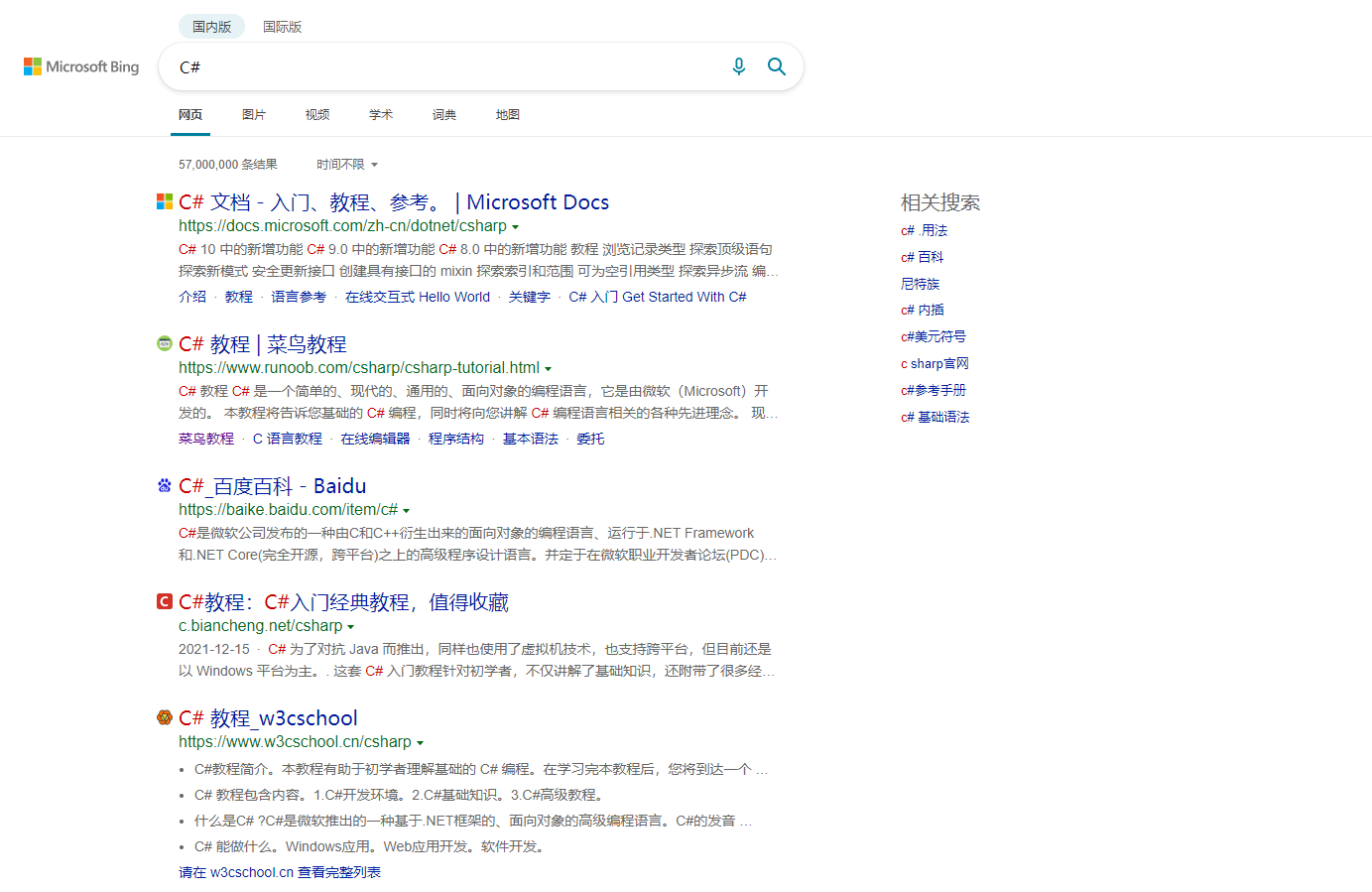Click related search c#美元符号
The height and width of the screenshot is (892, 1372).
(x=934, y=337)
